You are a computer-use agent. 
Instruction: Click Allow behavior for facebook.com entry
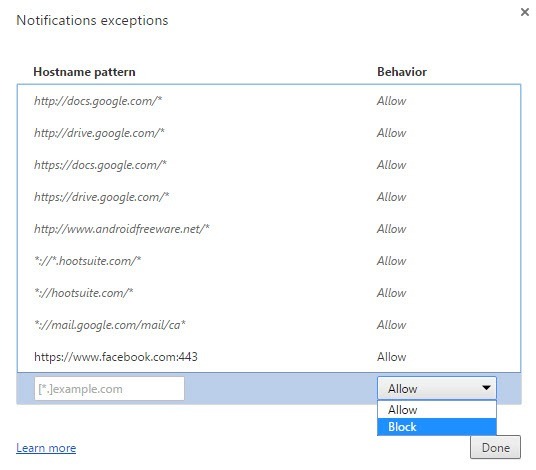(391, 357)
